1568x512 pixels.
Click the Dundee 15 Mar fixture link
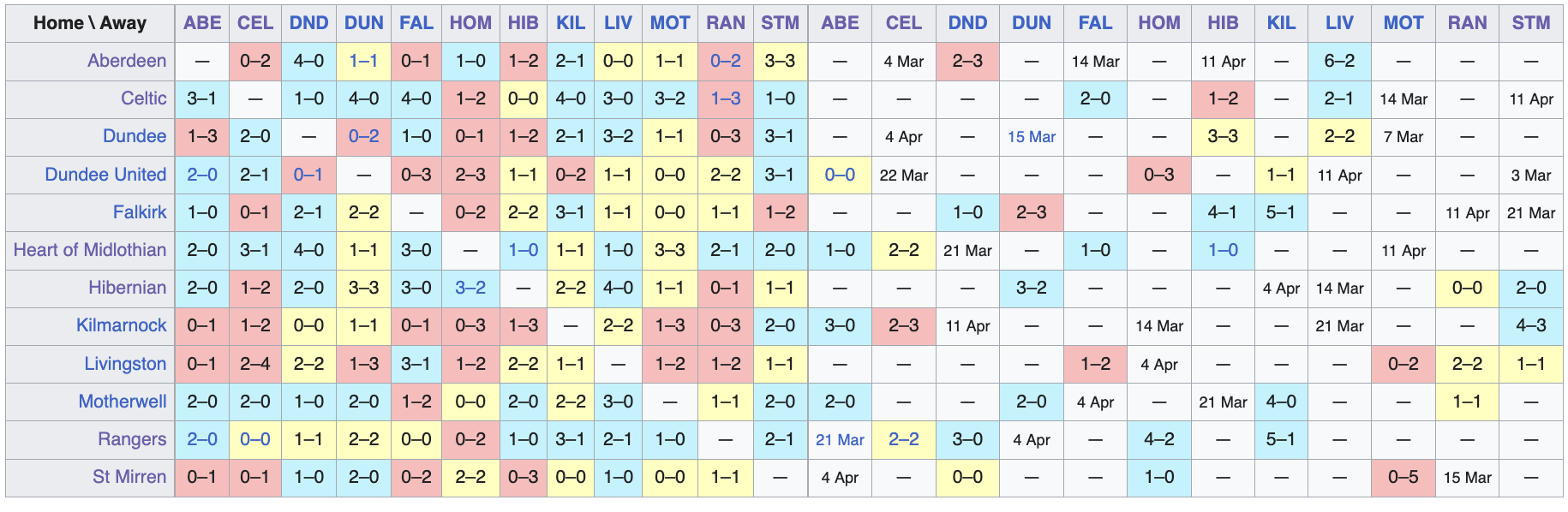[1031, 137]
